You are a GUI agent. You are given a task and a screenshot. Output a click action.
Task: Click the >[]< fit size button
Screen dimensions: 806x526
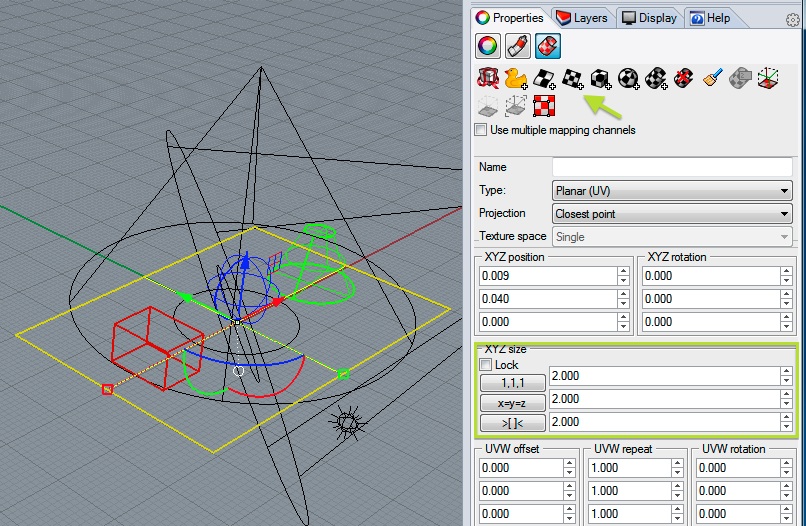point(511,422)
